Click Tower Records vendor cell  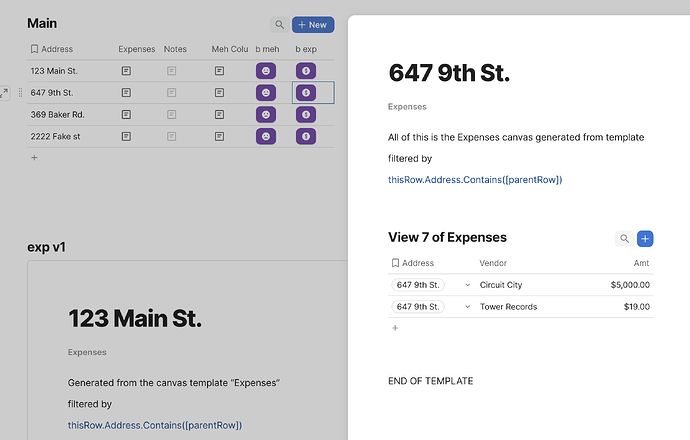[x=508, y=307]
